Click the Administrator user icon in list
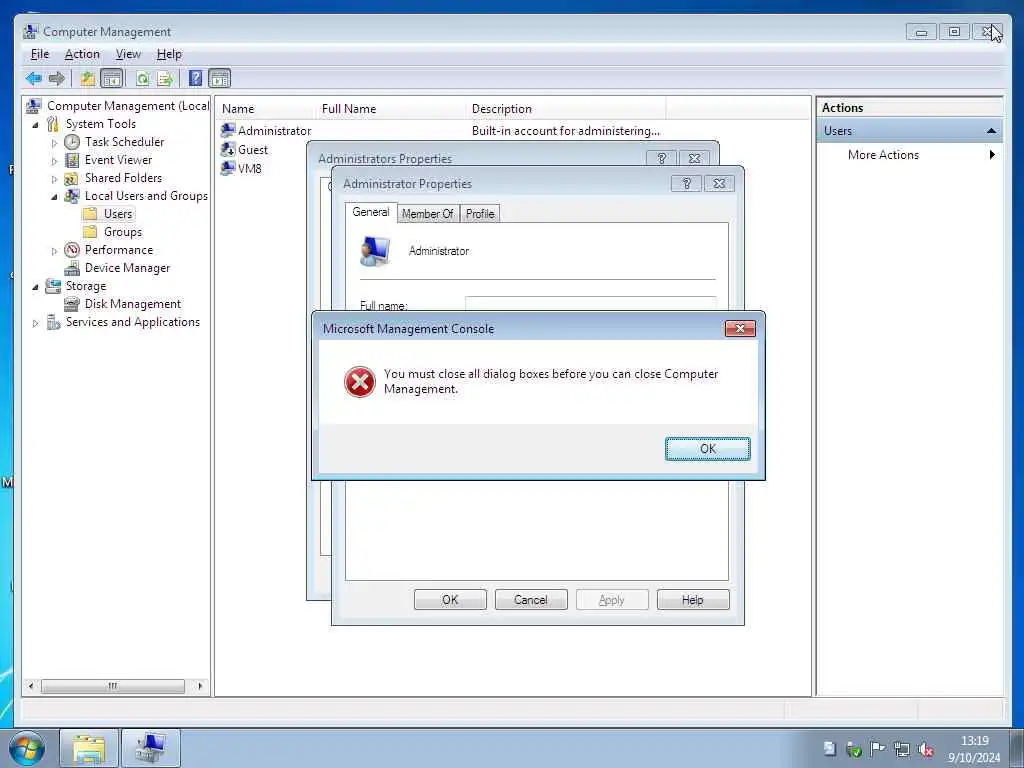 (228, 131)
